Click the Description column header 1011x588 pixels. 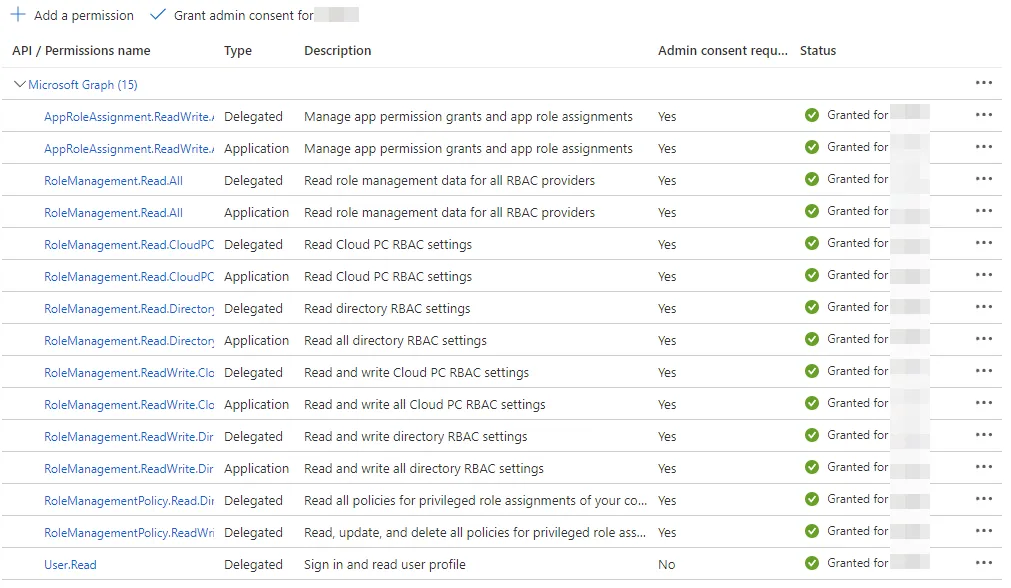click(337, 51)
